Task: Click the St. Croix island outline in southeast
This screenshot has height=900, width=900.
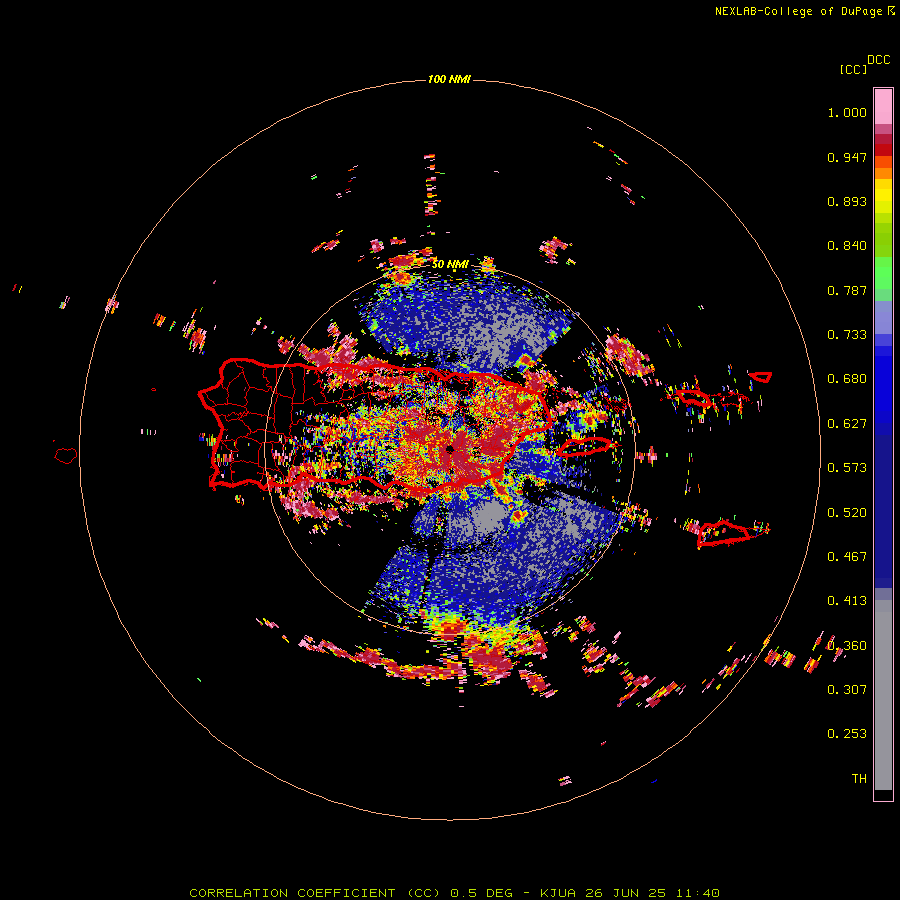Action: (x=724, y=533)
